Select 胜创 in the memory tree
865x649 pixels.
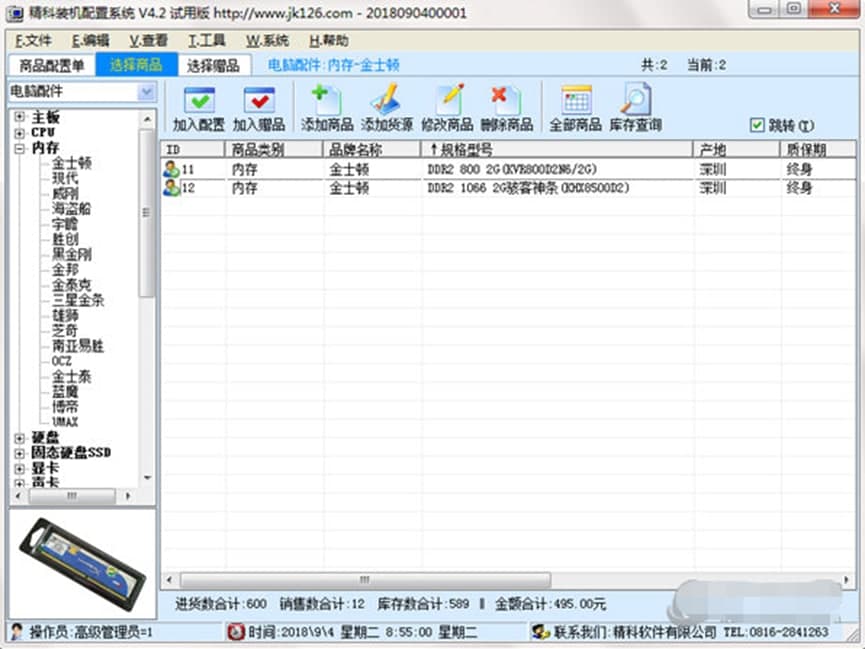[65, 240]
